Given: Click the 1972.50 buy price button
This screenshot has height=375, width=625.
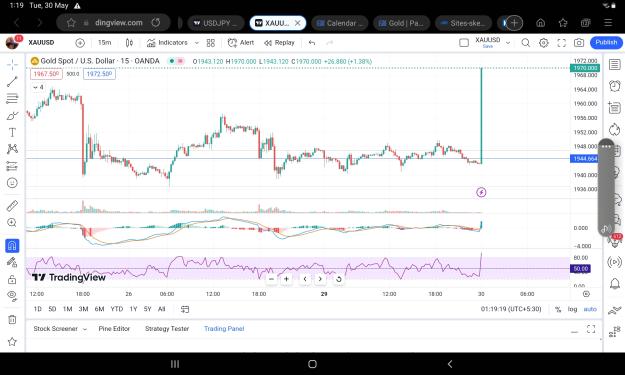Looking at the screenshot, I should pos(99,74).
